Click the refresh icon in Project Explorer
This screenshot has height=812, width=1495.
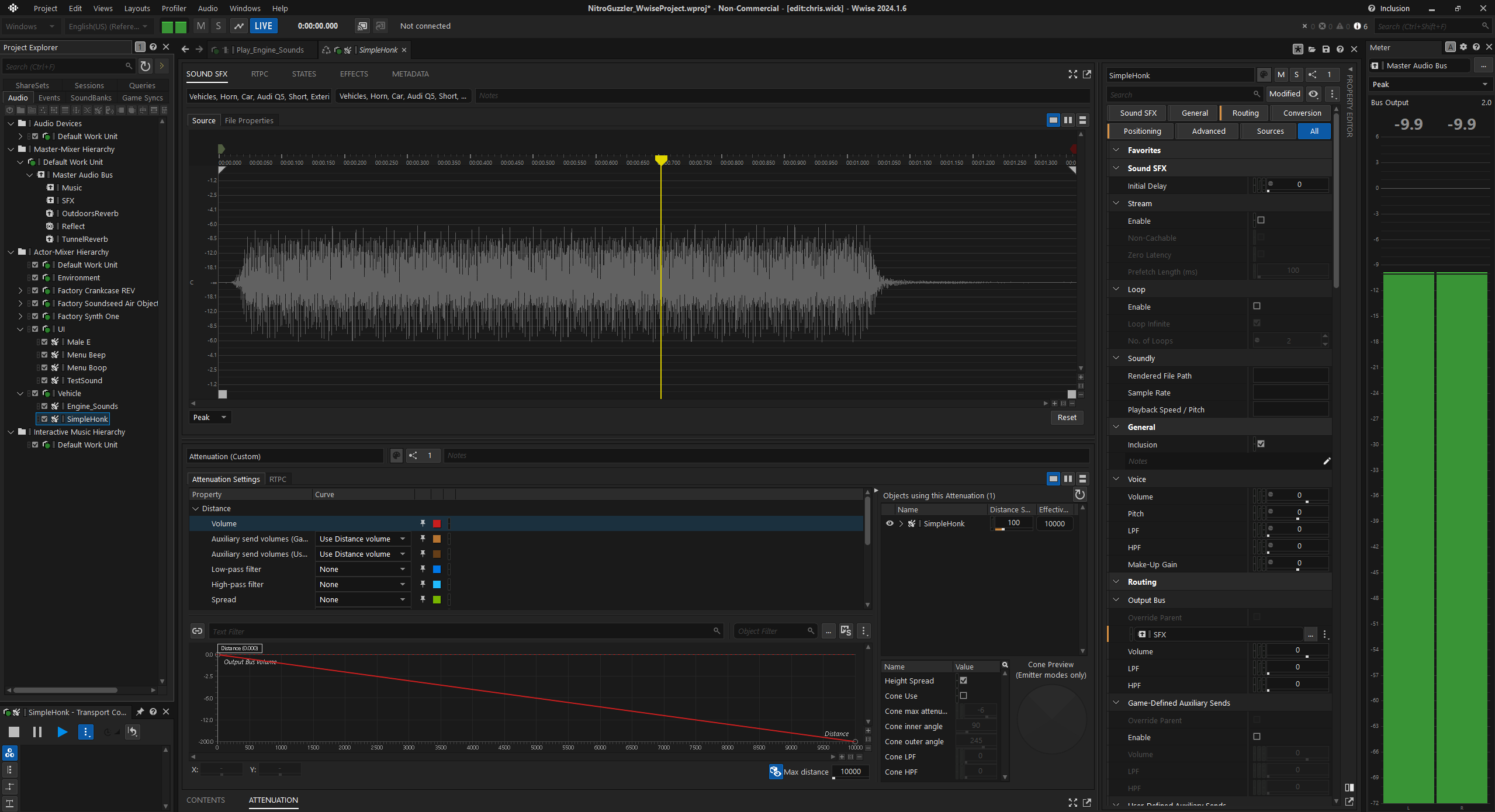(146, 67)
